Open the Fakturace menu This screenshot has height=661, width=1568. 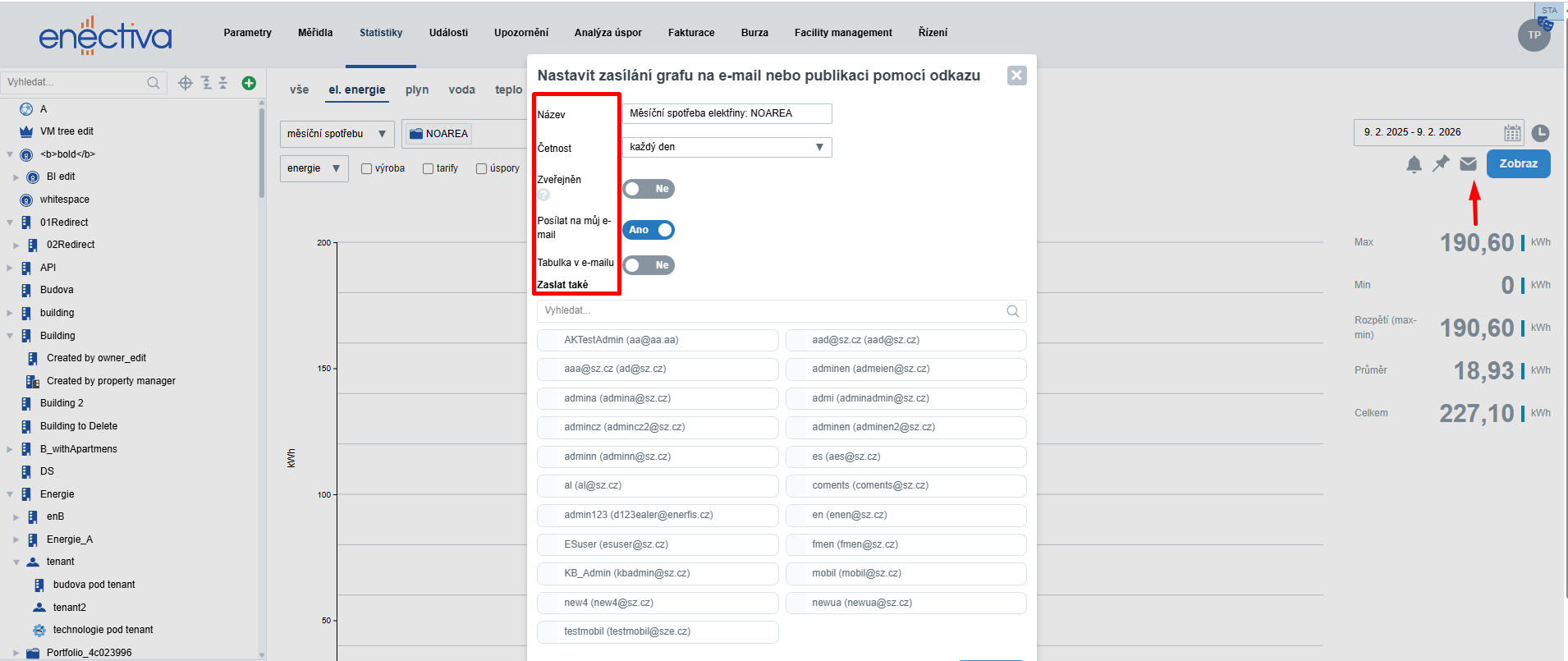point(690,33)
